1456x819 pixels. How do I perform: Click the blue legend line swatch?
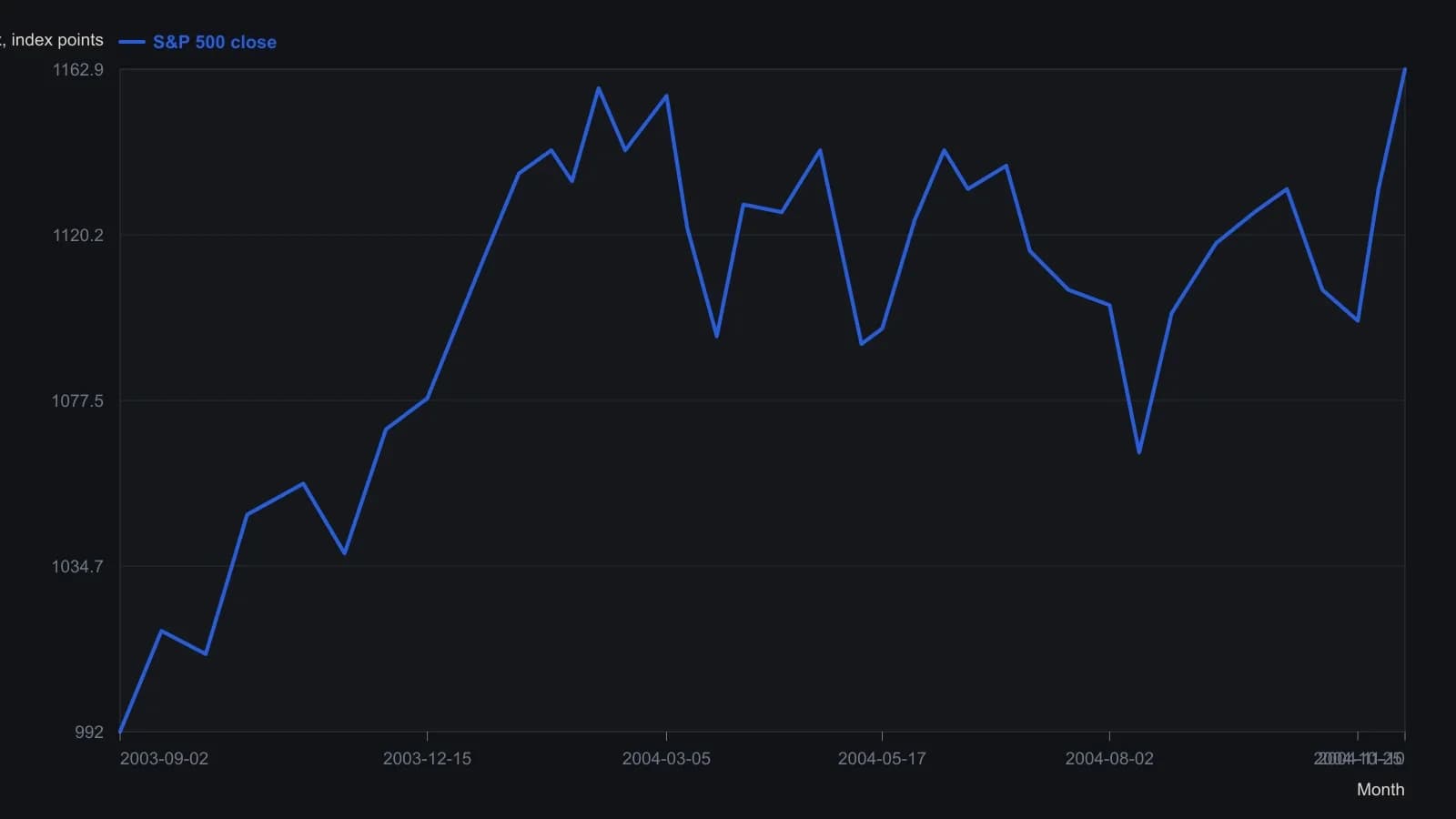click(x=132, y=42)
